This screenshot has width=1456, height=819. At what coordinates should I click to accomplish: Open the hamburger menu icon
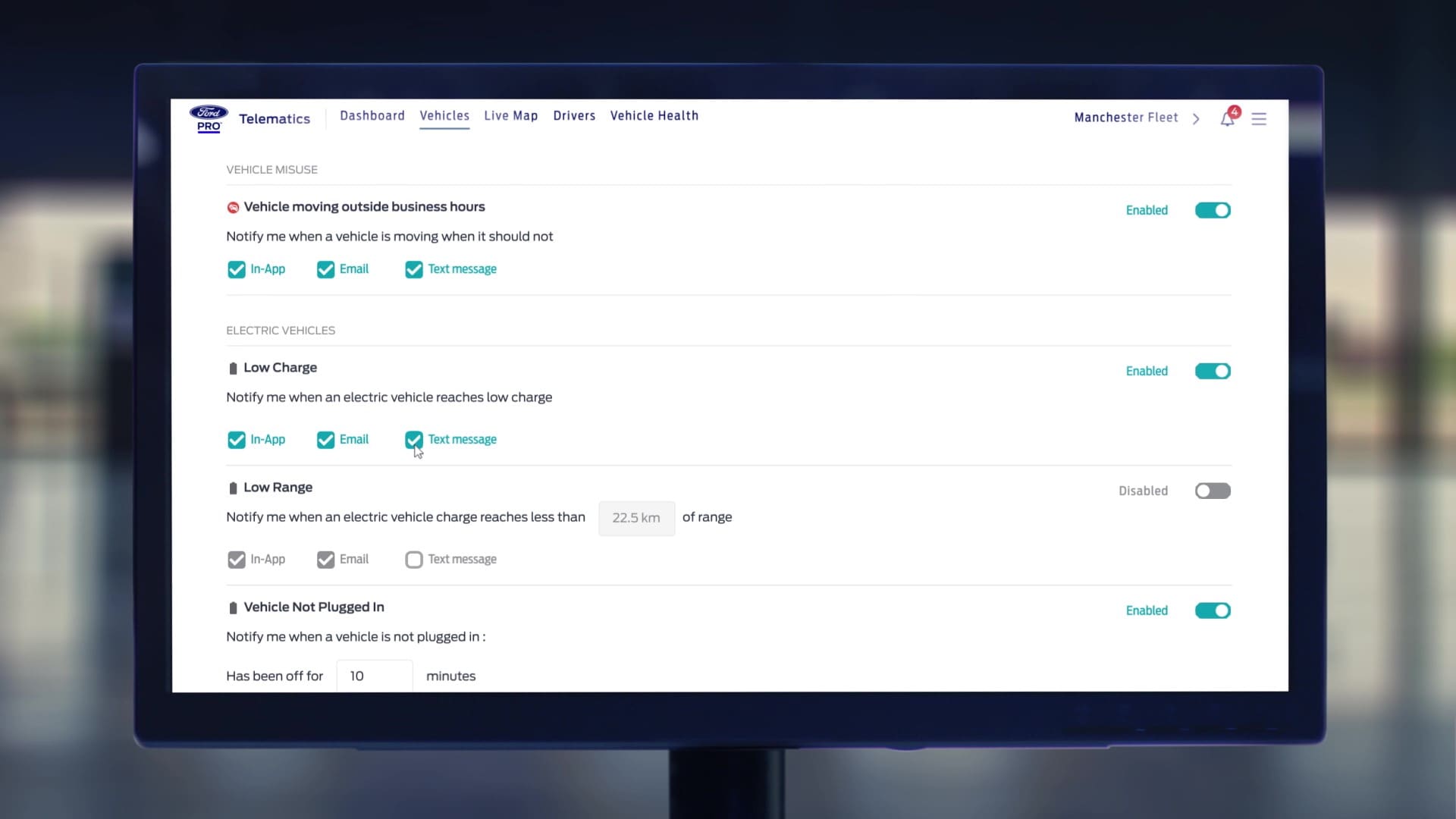click(x=1259, y=119)
